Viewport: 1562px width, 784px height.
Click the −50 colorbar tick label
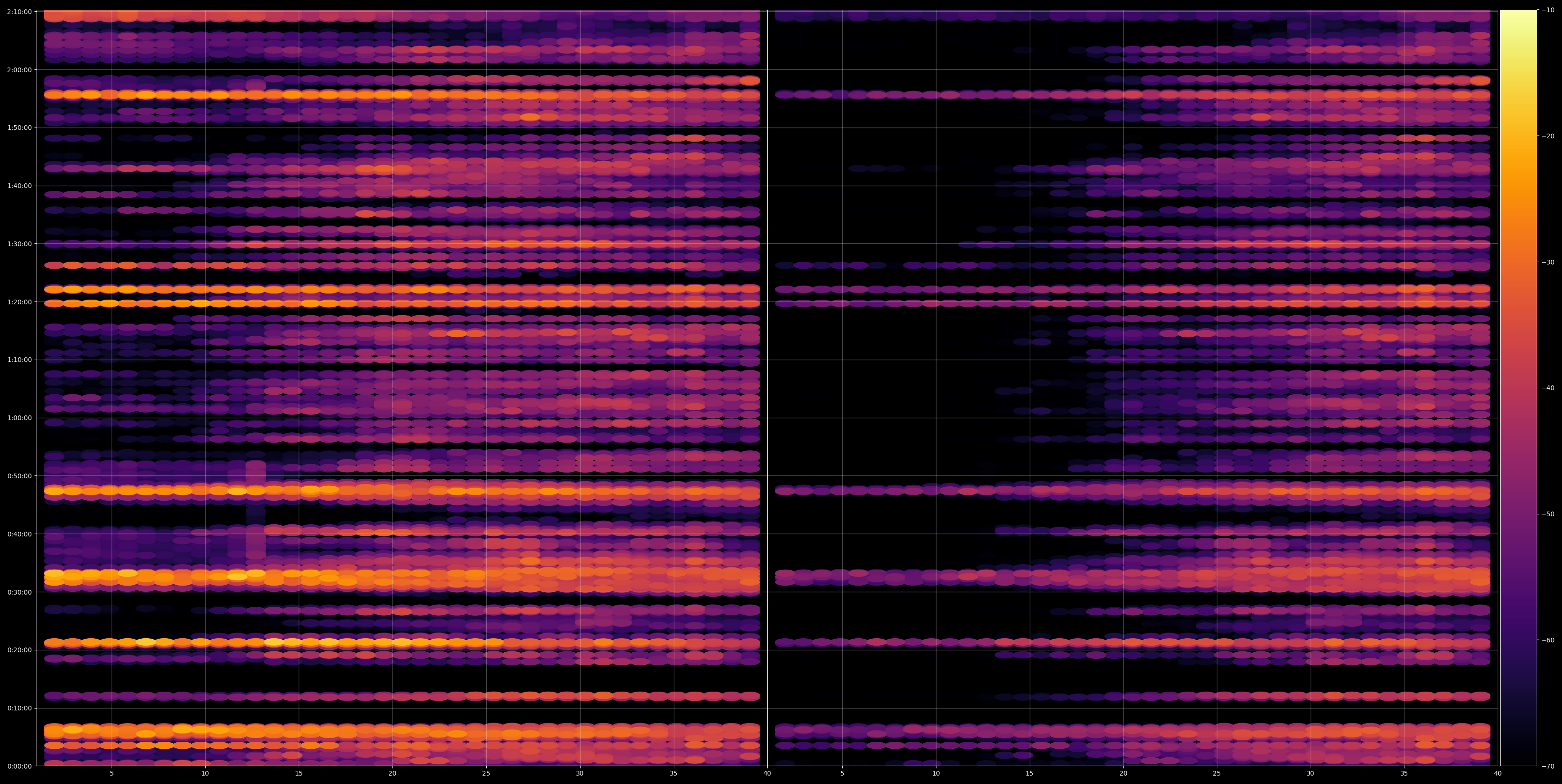[x=1548, y=514]
